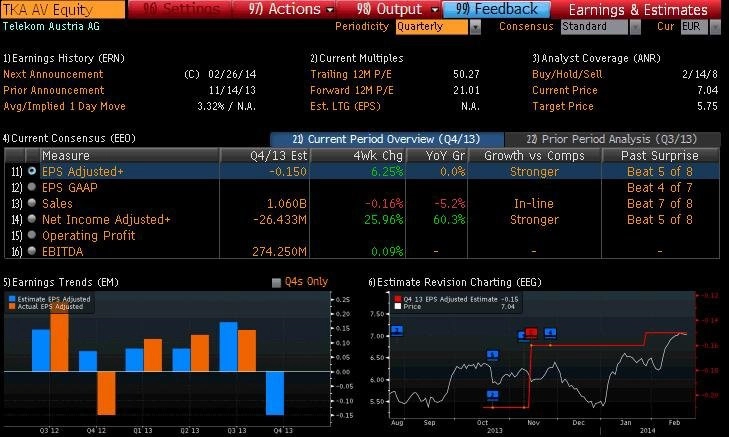Click the Telekom Austria AG company name
Viewport: 729px width, 437px height.
pyautogui.click(x=51, y=26)
